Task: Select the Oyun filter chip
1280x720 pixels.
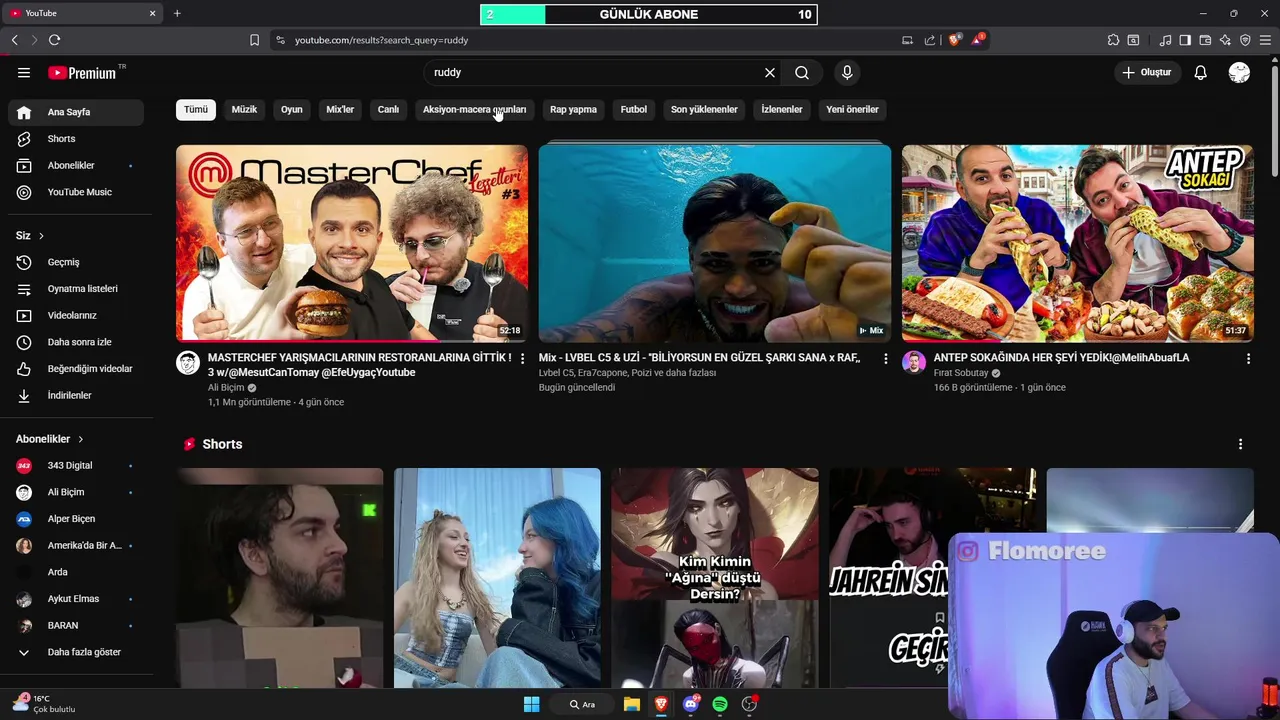Action: pyautogui.click(x=291, y=110)
